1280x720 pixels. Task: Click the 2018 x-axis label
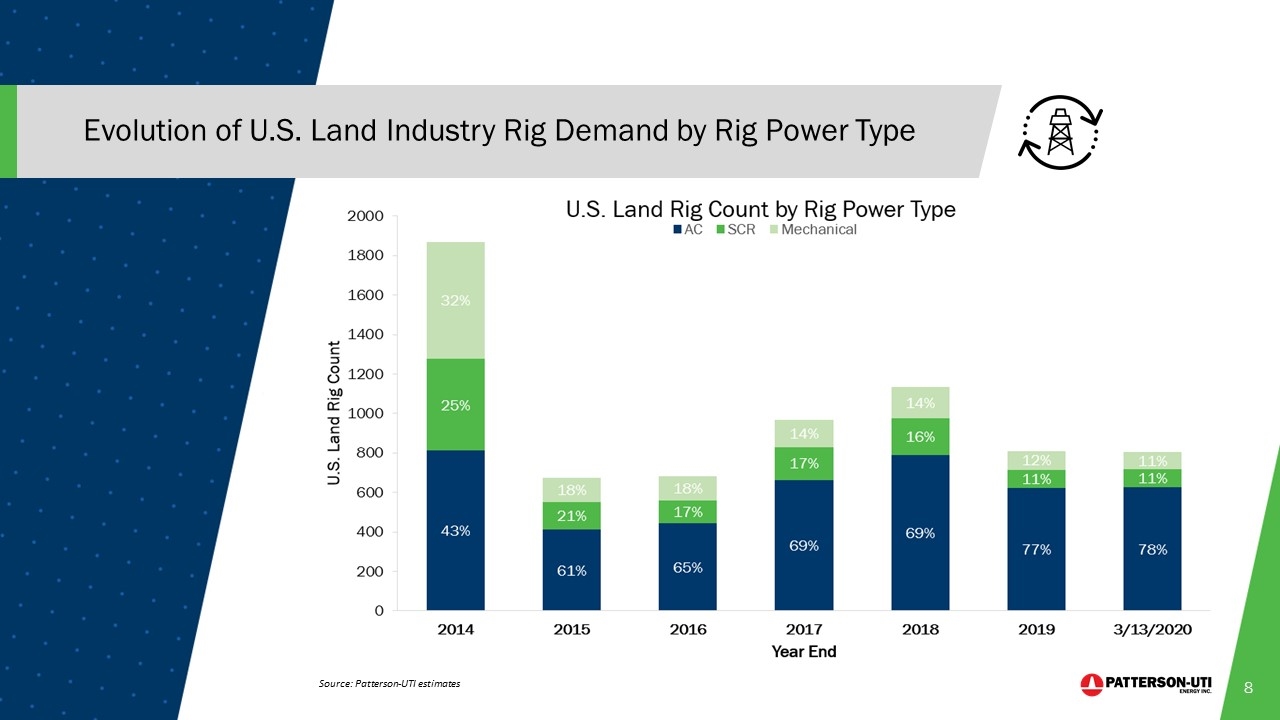coord(920,629)
